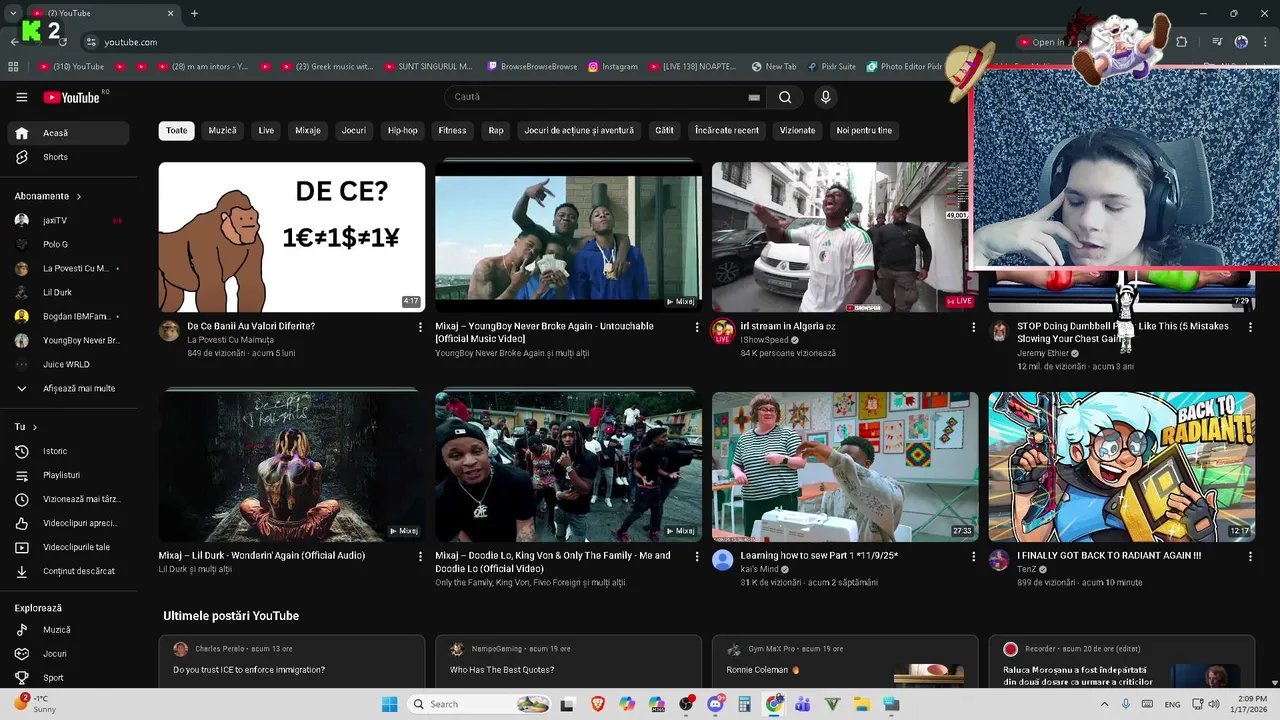The height and width of the screenshot is (720, 1280).
Task: View site information for youtube.com
Action: (91, 42)
